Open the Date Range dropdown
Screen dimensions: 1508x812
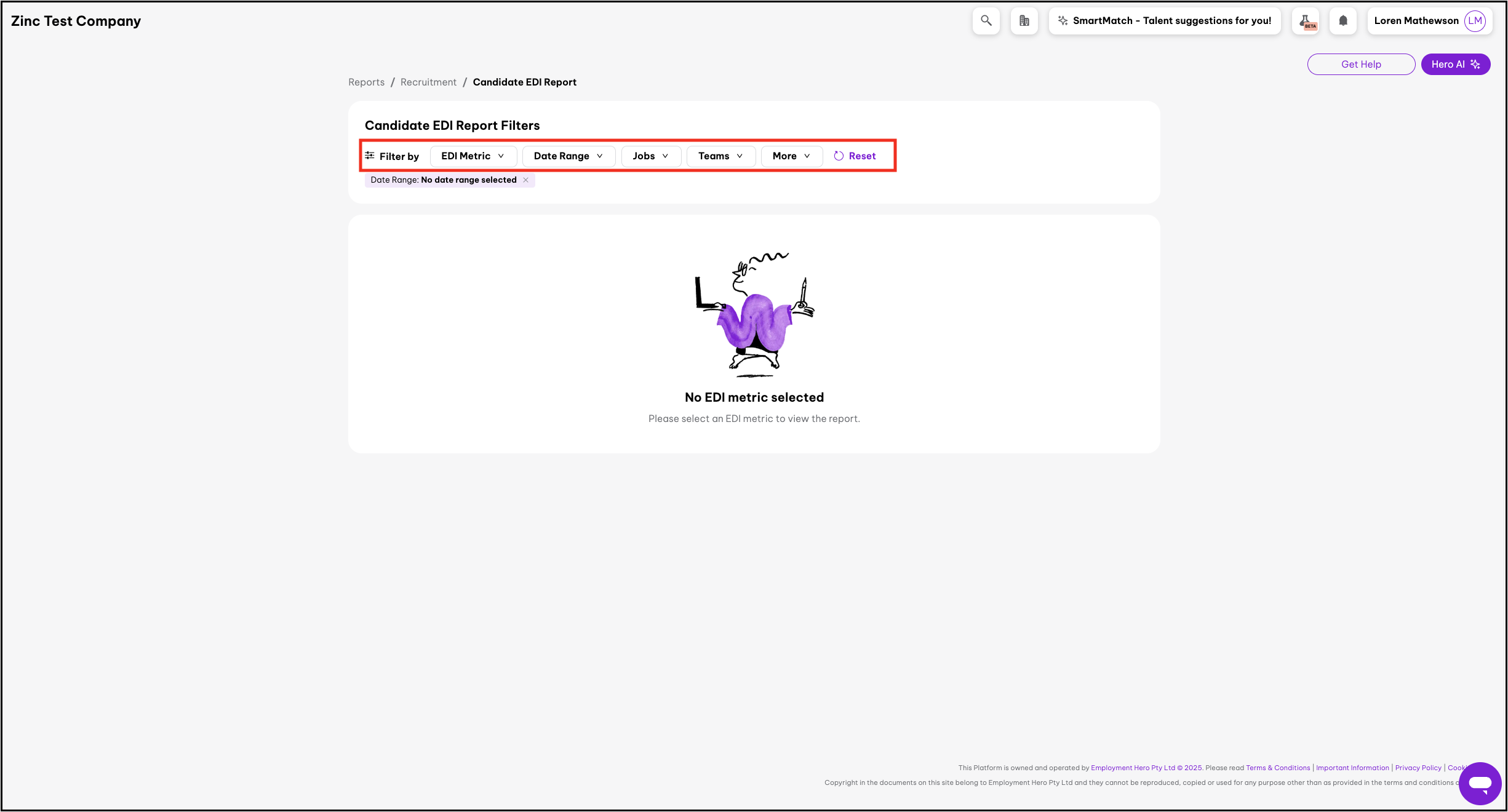point(568,156)
